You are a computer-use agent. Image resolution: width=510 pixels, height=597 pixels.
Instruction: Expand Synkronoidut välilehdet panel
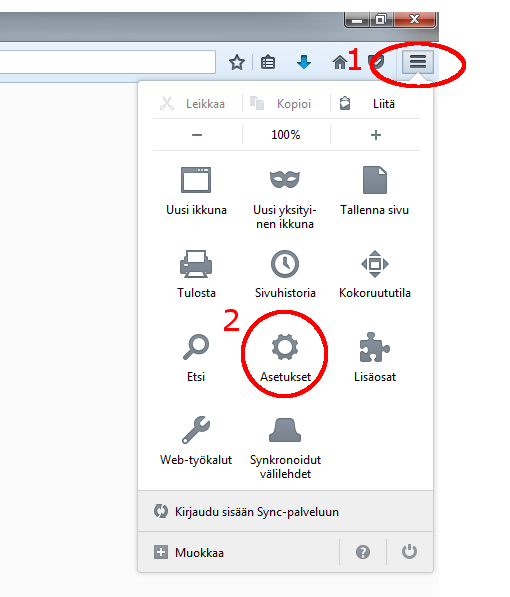(285, 447)
